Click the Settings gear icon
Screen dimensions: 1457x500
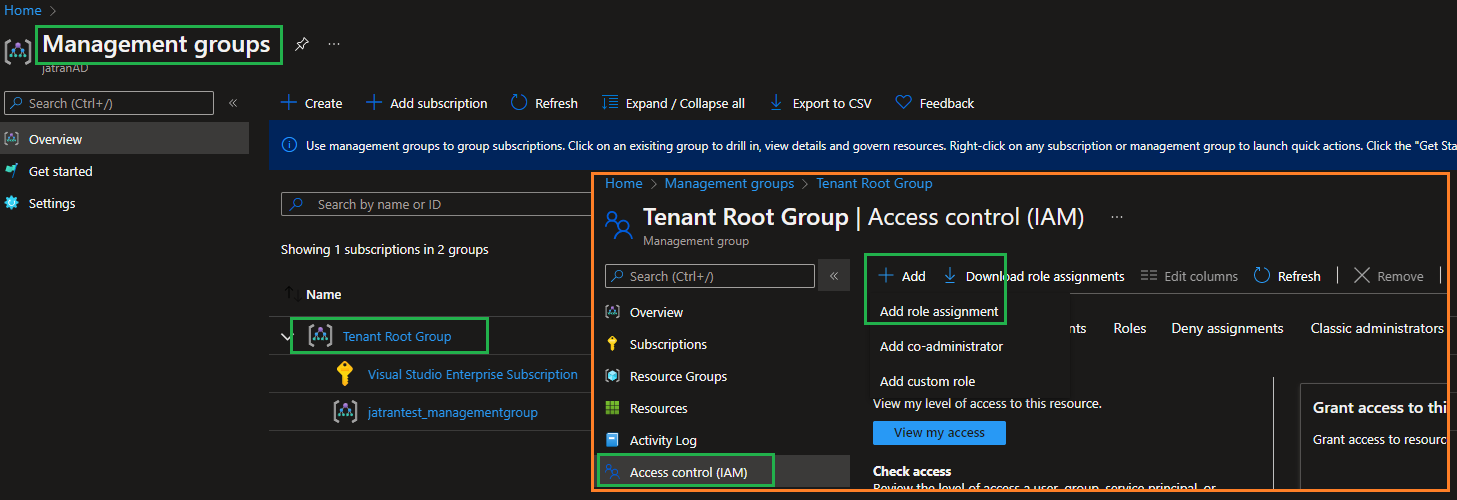[12, 203]
